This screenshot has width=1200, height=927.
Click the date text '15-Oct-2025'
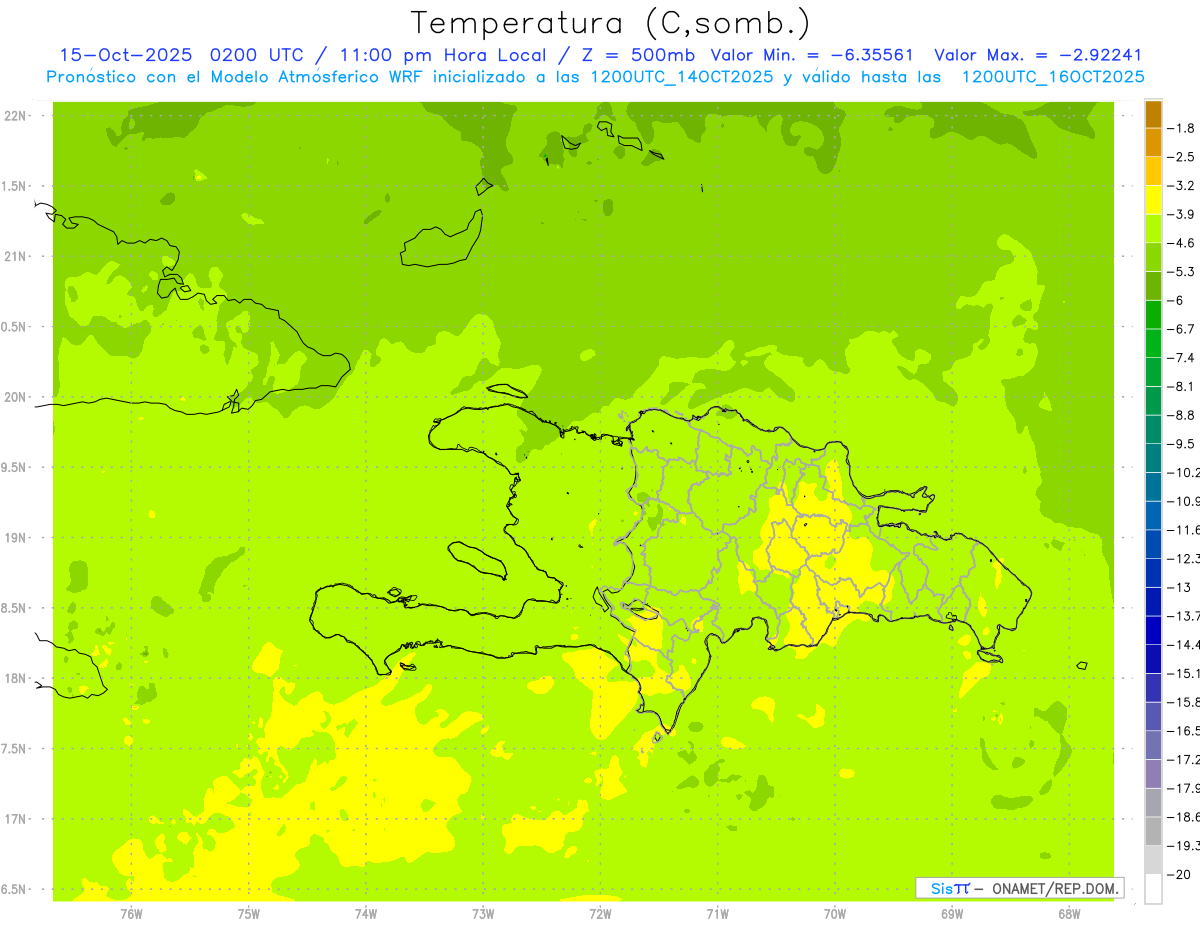click(128, 55)
